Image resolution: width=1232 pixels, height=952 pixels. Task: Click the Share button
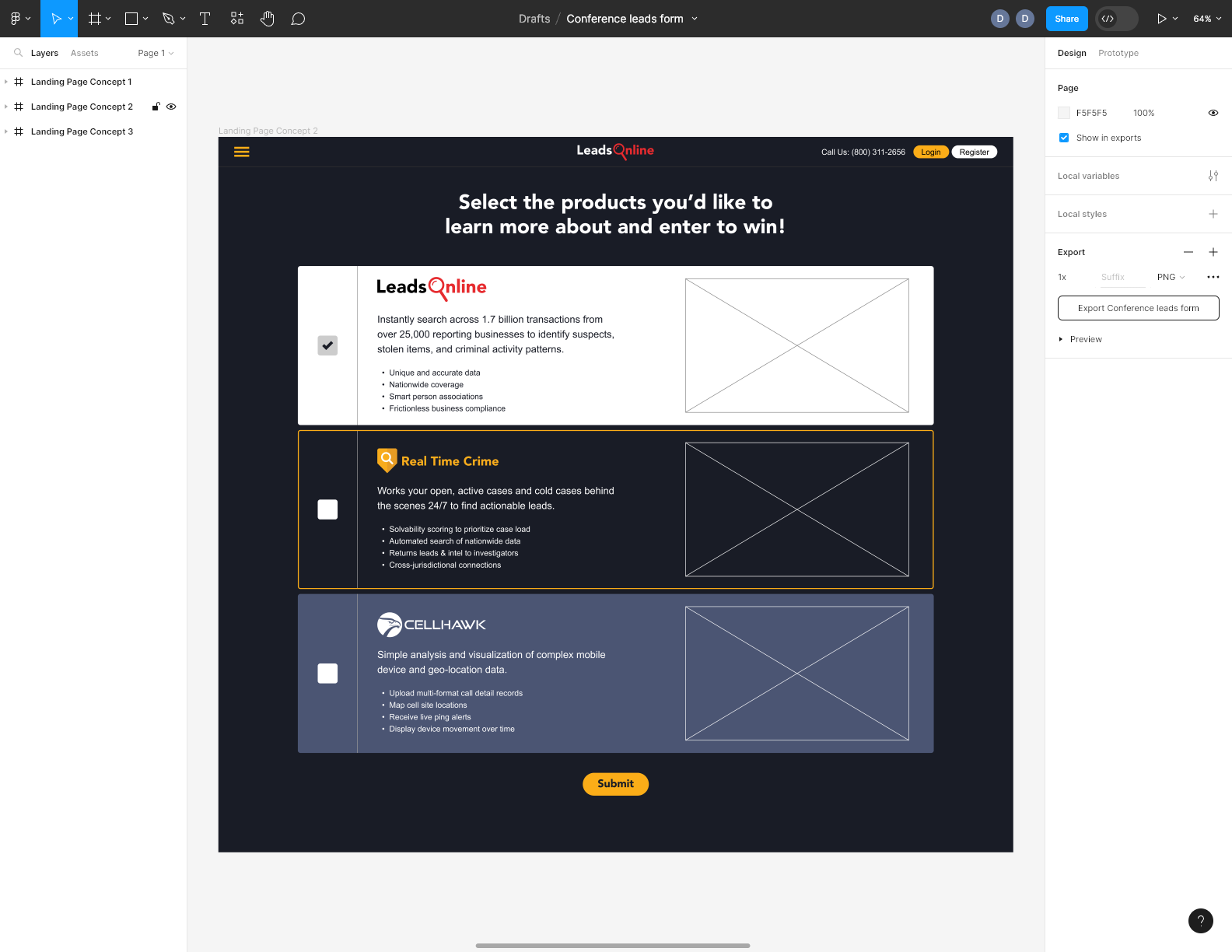click(1067, 19)
